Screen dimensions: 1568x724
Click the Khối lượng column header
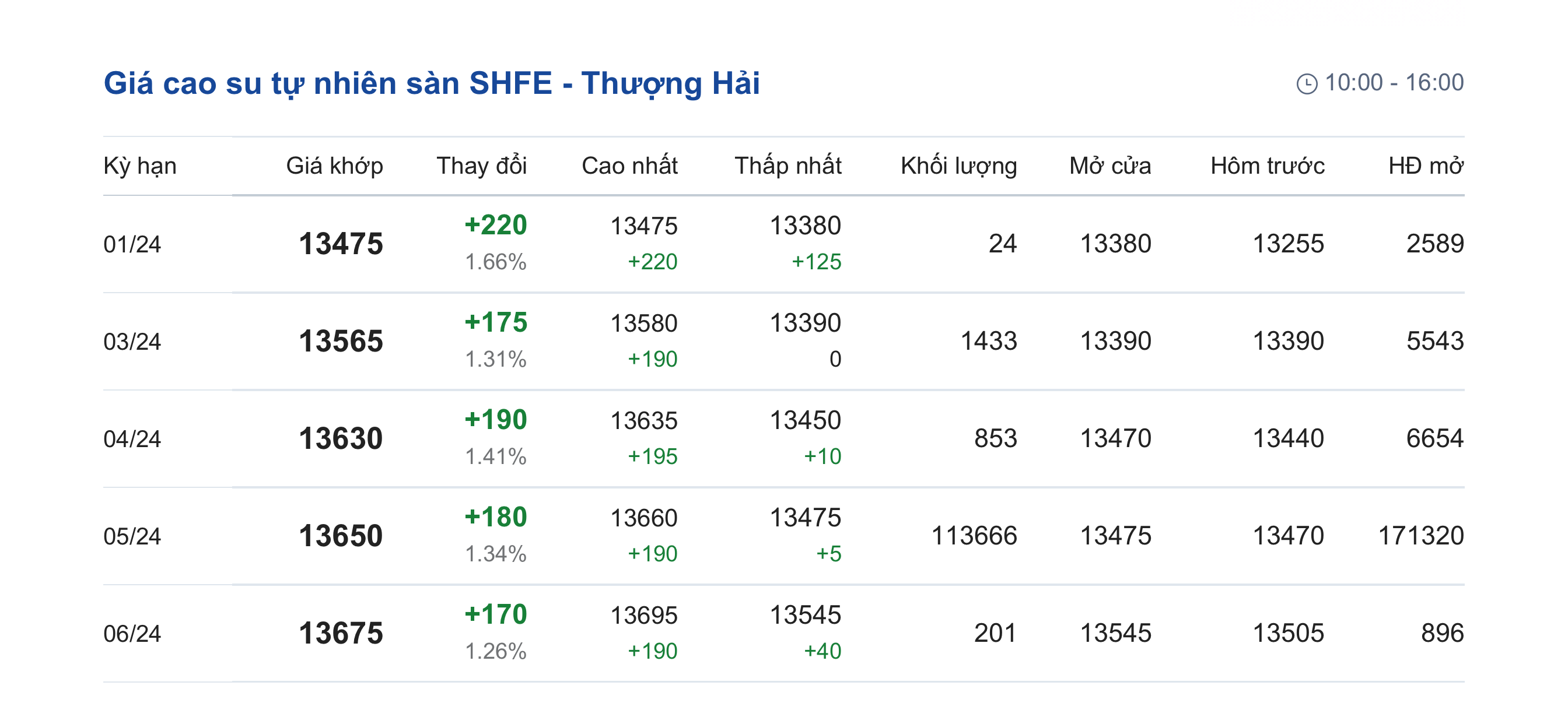click(x=958, y=166)
